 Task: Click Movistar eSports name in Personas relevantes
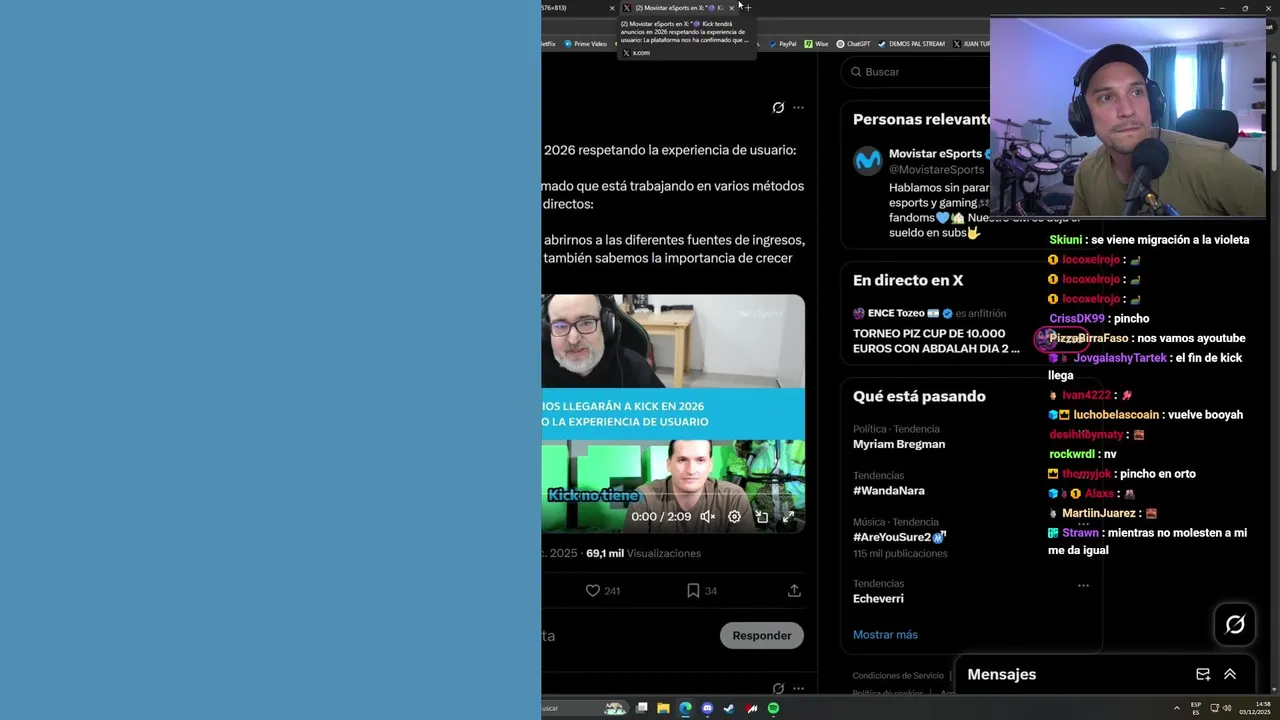point(935,154)
